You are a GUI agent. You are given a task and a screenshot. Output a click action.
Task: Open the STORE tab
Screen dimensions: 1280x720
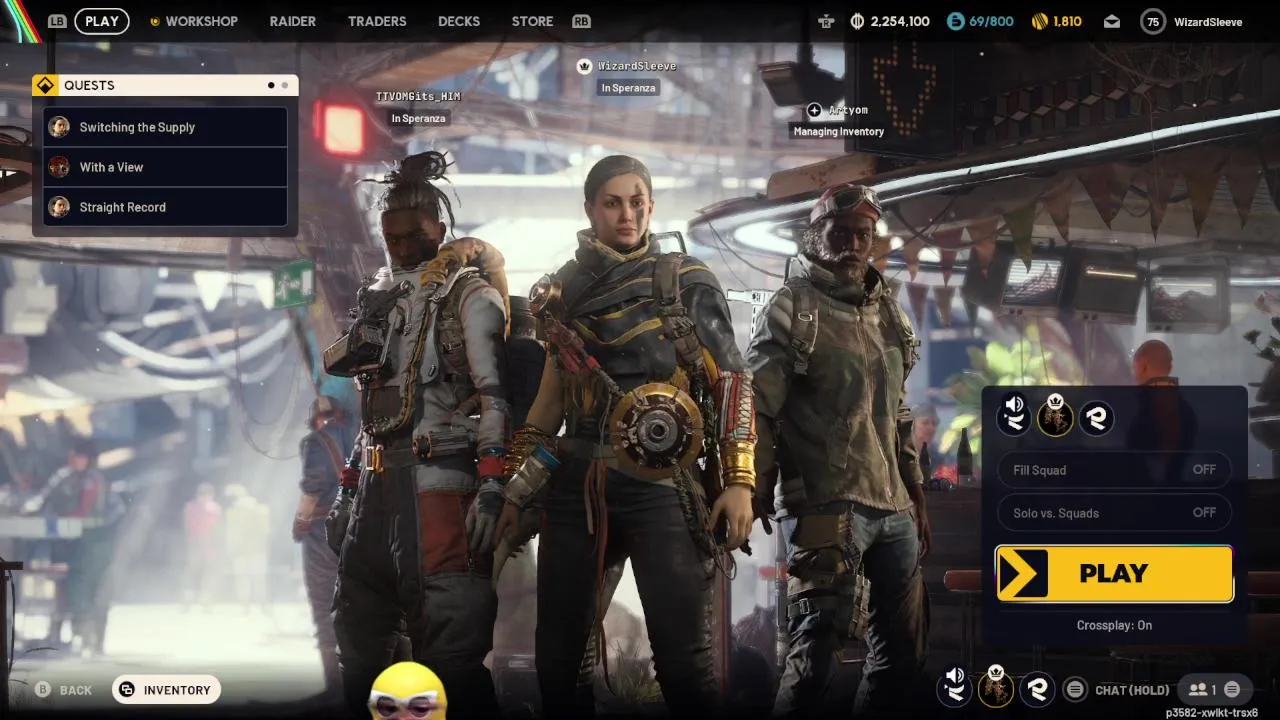point(532,21)
